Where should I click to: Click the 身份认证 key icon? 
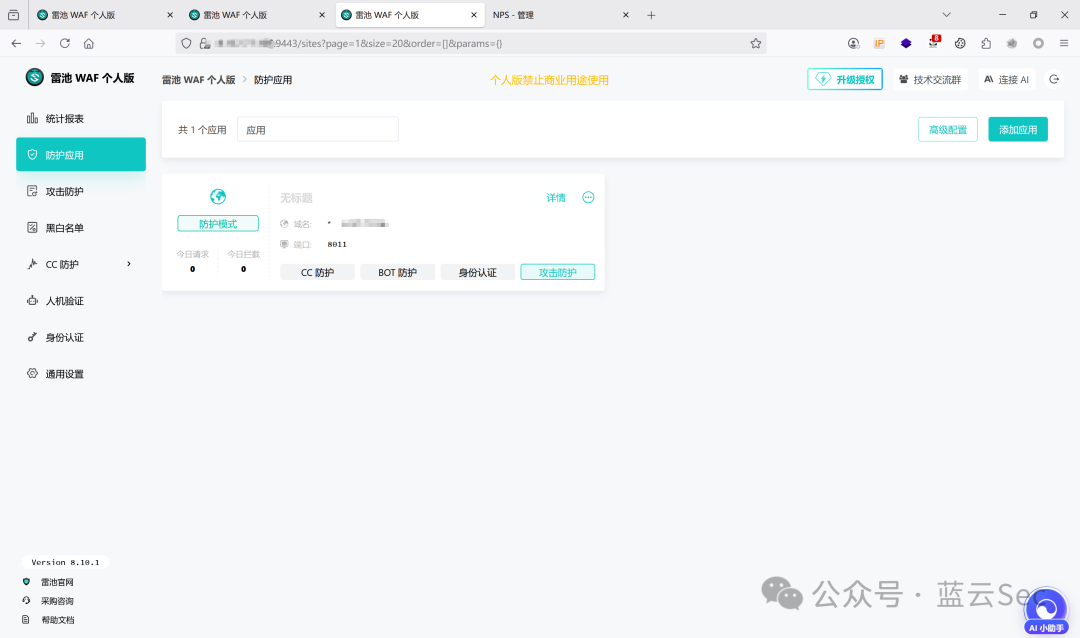pos(32,337)
